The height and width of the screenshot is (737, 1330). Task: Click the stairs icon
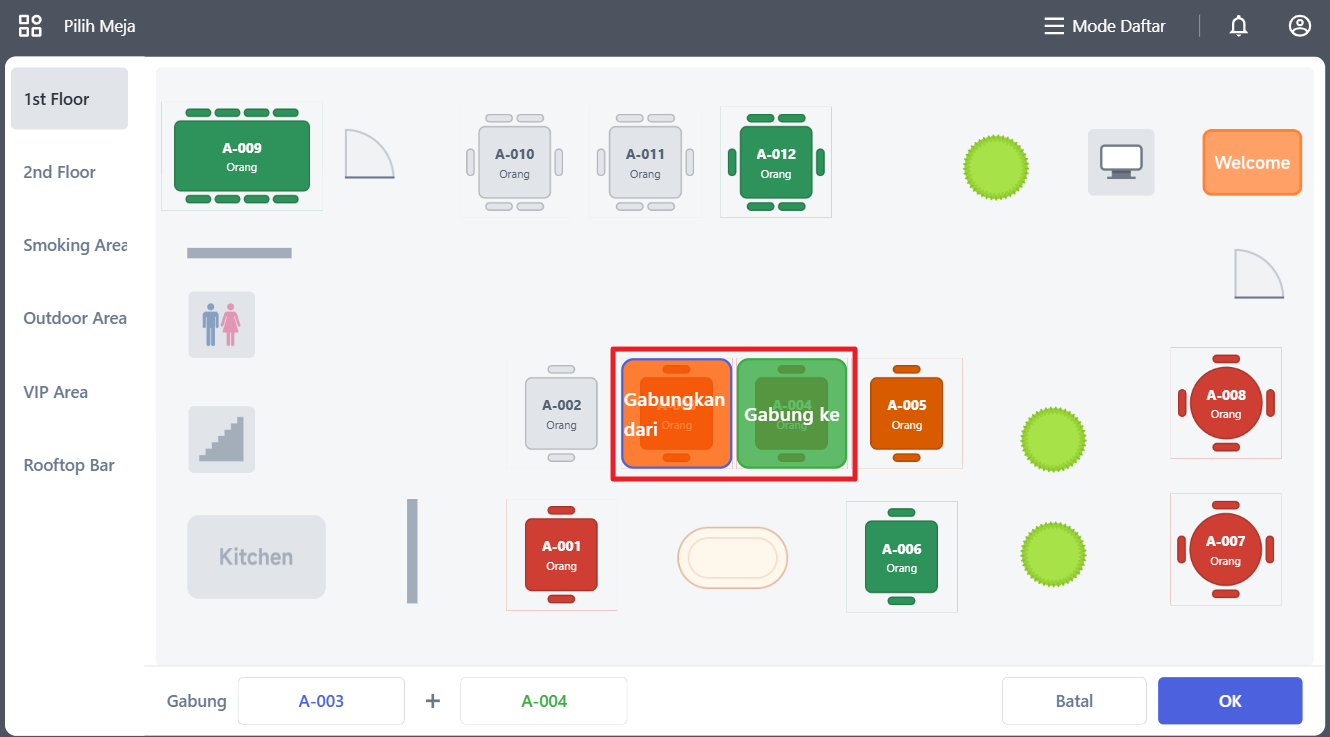(221, 440)
